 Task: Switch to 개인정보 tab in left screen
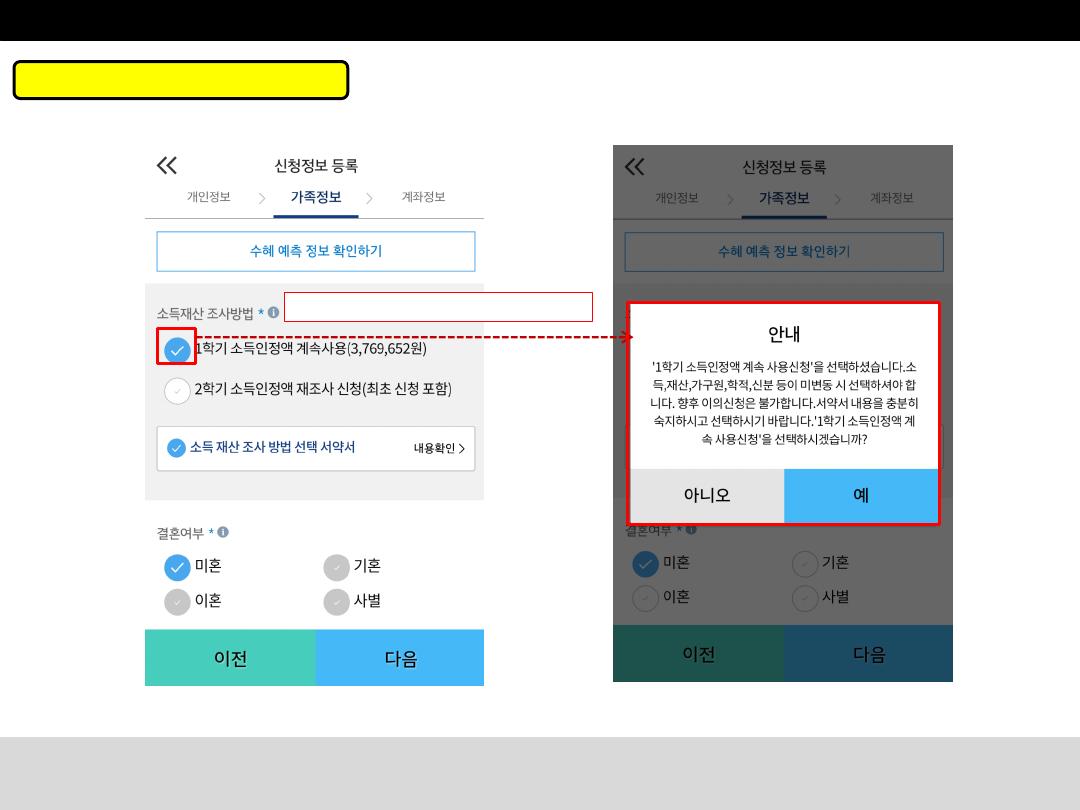[209, 197]
